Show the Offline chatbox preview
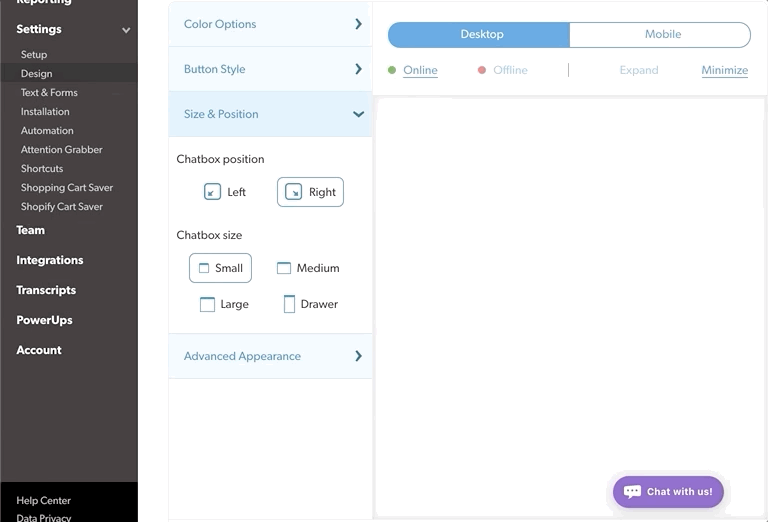 click(x=510, y=70)
